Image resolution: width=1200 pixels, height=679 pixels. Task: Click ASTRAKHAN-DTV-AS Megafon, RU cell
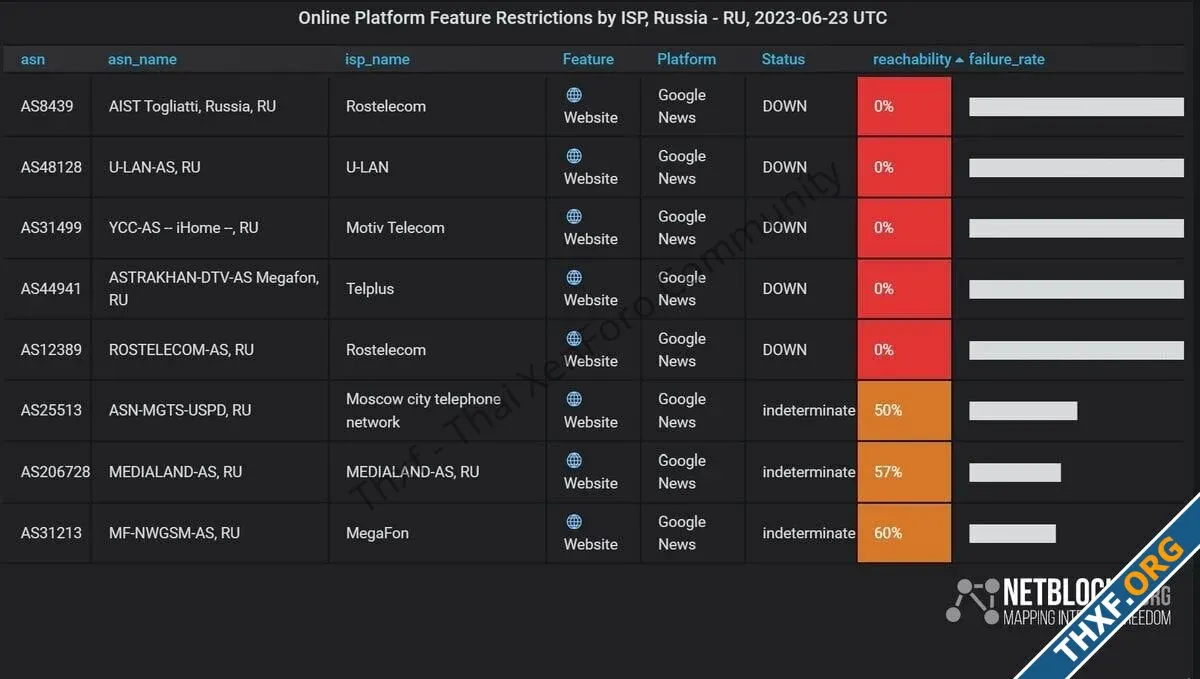[x=211, y=289]
